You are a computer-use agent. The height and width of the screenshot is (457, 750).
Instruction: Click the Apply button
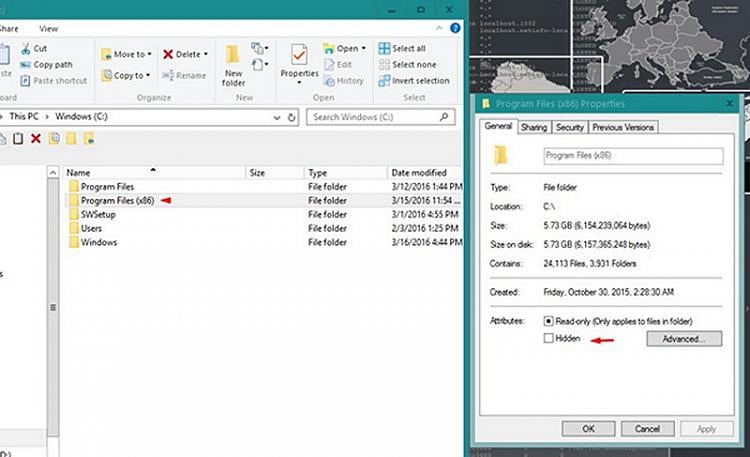tap(706, 429)
